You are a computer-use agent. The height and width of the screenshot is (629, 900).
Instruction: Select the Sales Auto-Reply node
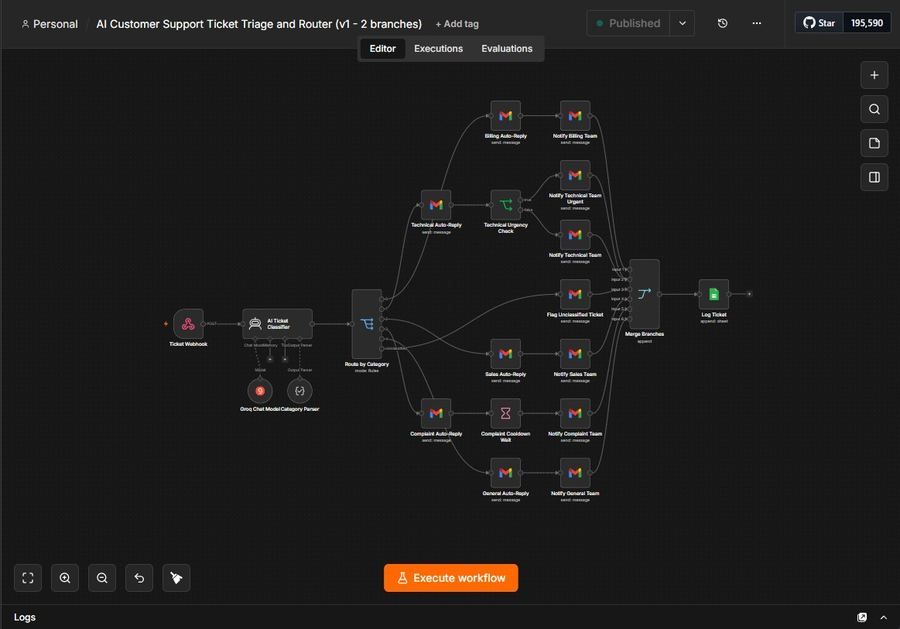coord(506,354)
